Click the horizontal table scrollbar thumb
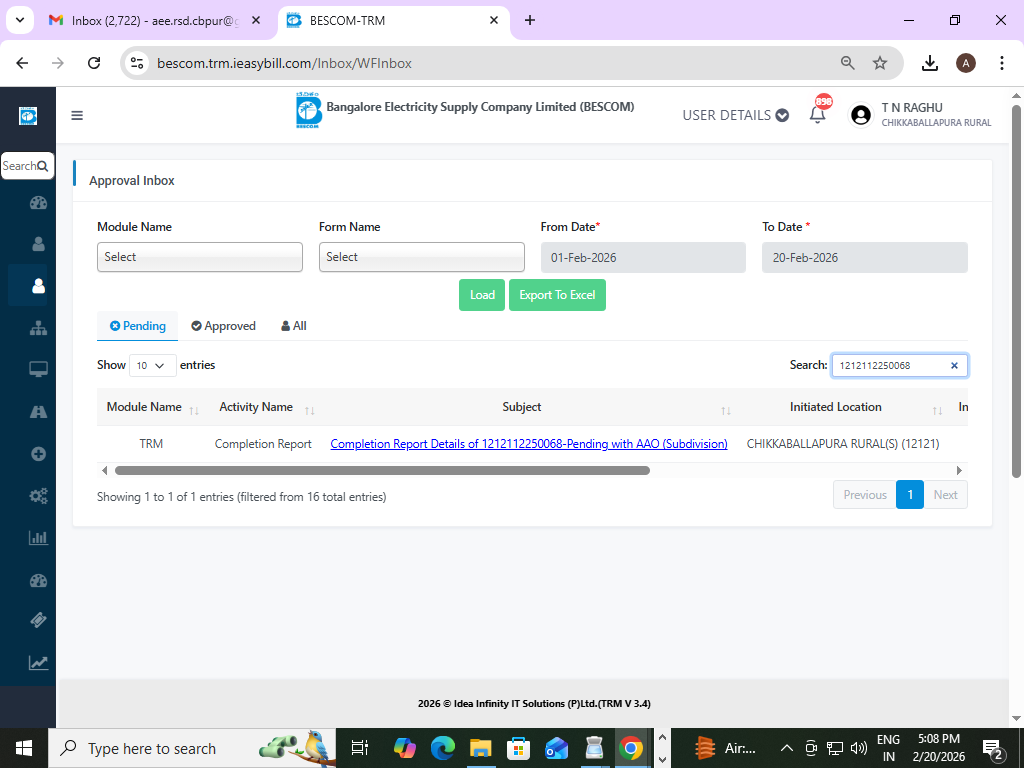 [x=382, y=471]
